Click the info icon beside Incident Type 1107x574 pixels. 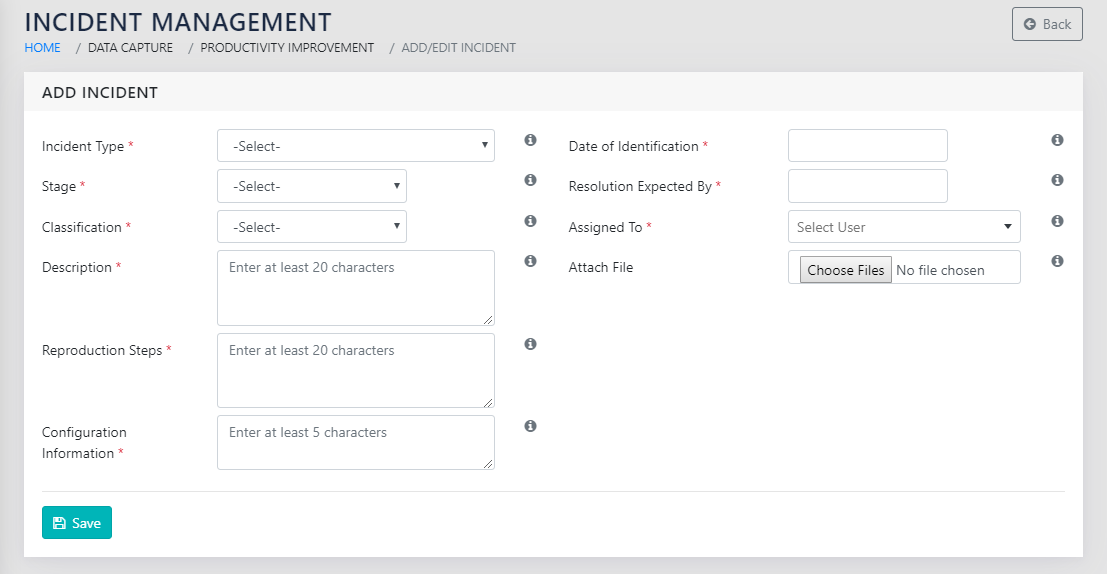point(530,140)
